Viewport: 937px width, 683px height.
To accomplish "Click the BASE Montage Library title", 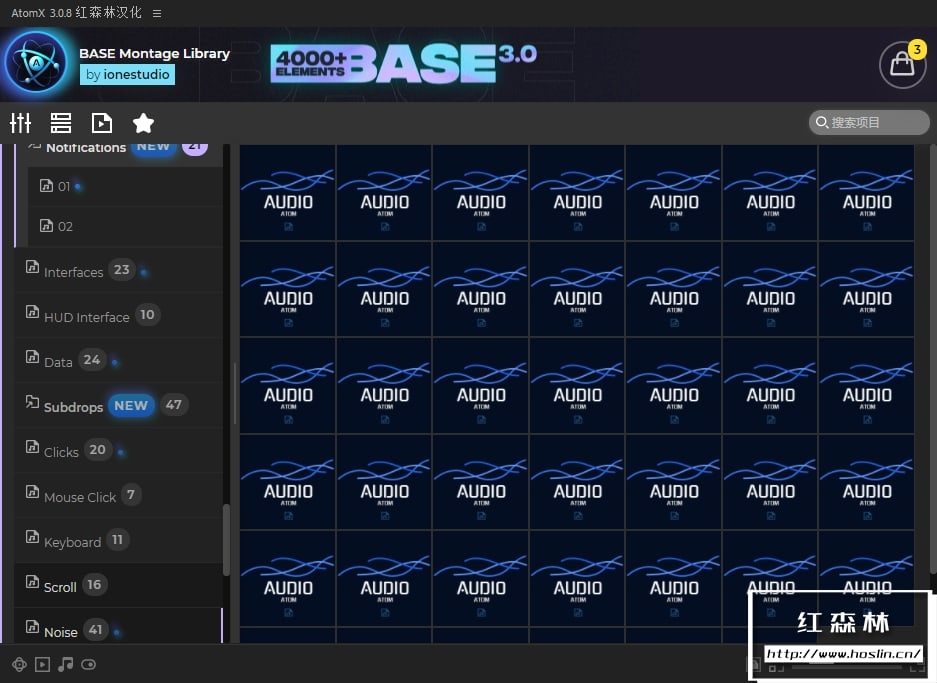I will (154, 54).
